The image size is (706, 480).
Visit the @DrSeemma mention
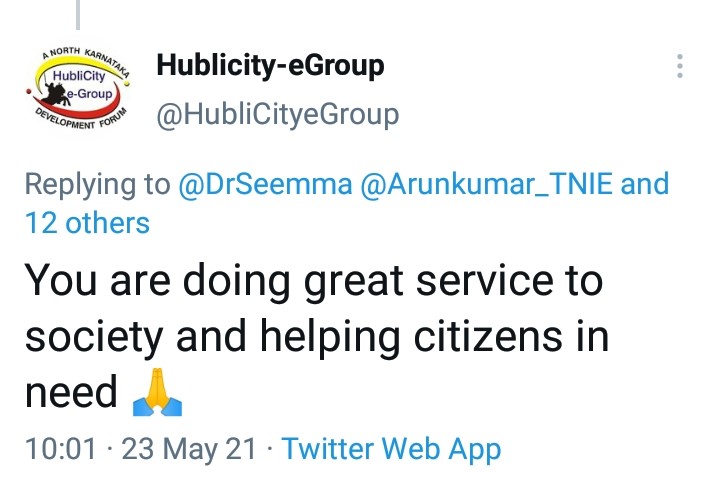265,184
